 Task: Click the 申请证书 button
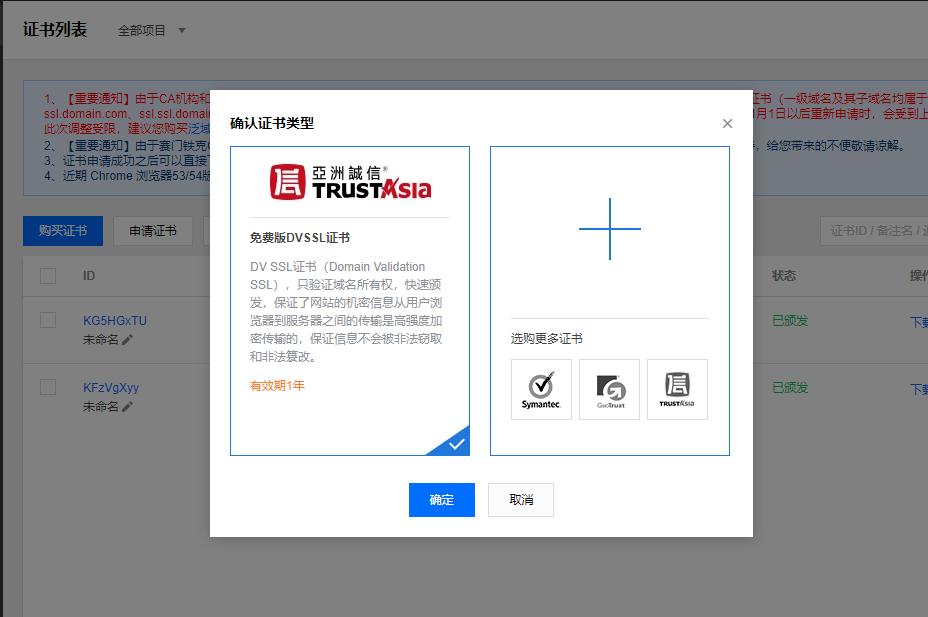point(153,231)
